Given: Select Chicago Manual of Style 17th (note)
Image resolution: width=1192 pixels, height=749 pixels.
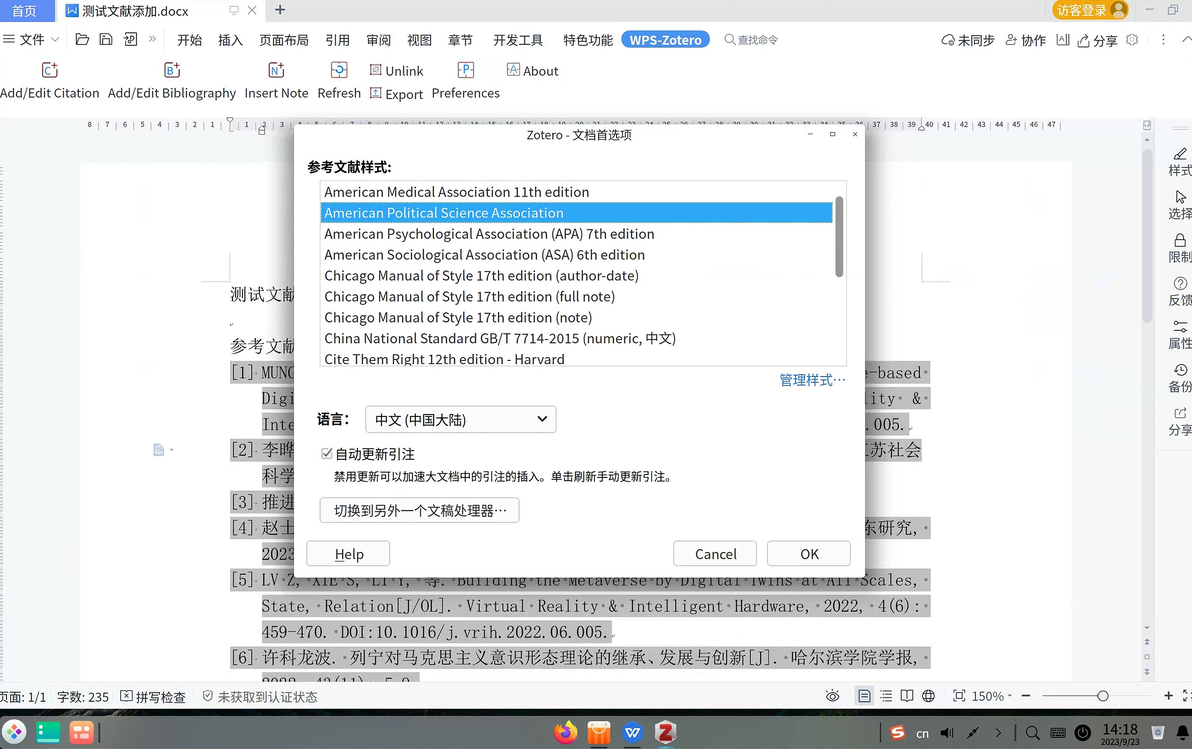Looking at the screenshot, I should click(576, 317).
